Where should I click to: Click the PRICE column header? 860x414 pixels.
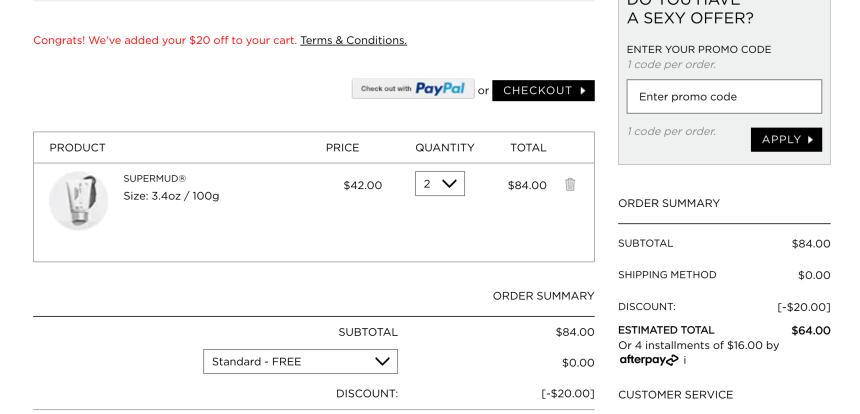pyautogui.click(x=342, y=148)
